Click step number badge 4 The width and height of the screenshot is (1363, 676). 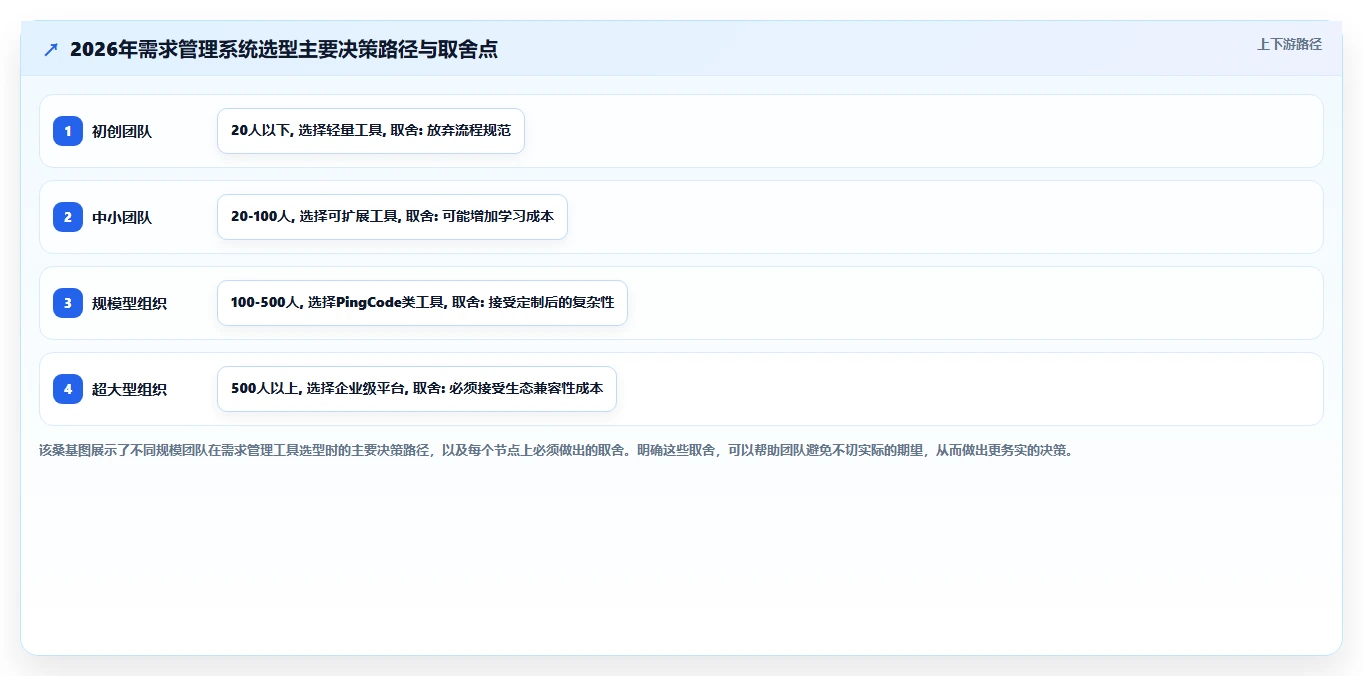pos(68,389)
